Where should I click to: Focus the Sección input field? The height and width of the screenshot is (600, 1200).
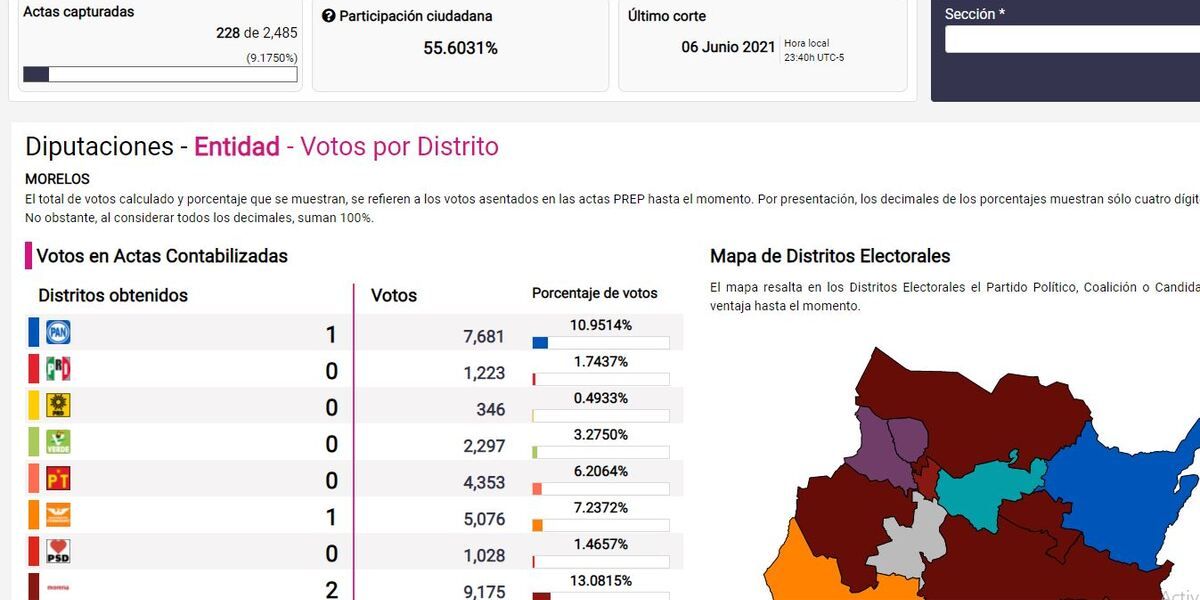click(1070, 39)
